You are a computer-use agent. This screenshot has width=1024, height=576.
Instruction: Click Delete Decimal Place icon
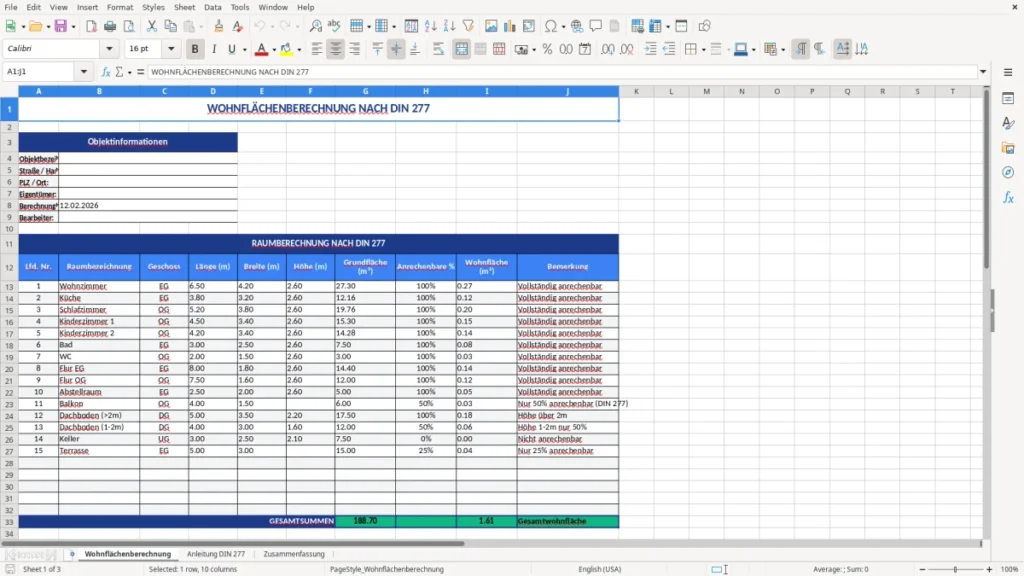pos(627,49)
